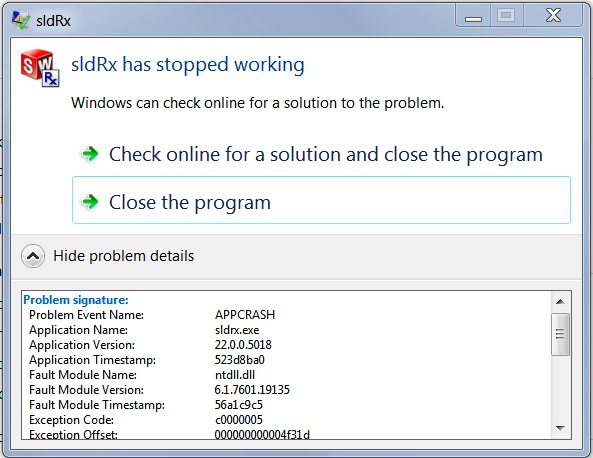Close the sldRx dialog with X
Image resolution: width=593 pixels, height=458 pixels.
(x=553, y=16)
